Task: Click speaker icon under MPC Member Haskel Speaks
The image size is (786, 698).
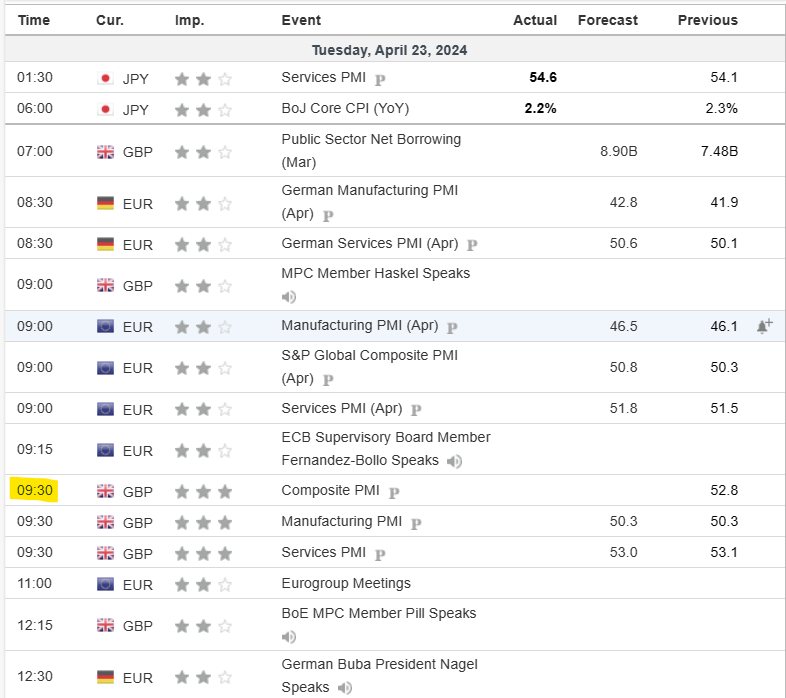Action: (x=289, y=297)
